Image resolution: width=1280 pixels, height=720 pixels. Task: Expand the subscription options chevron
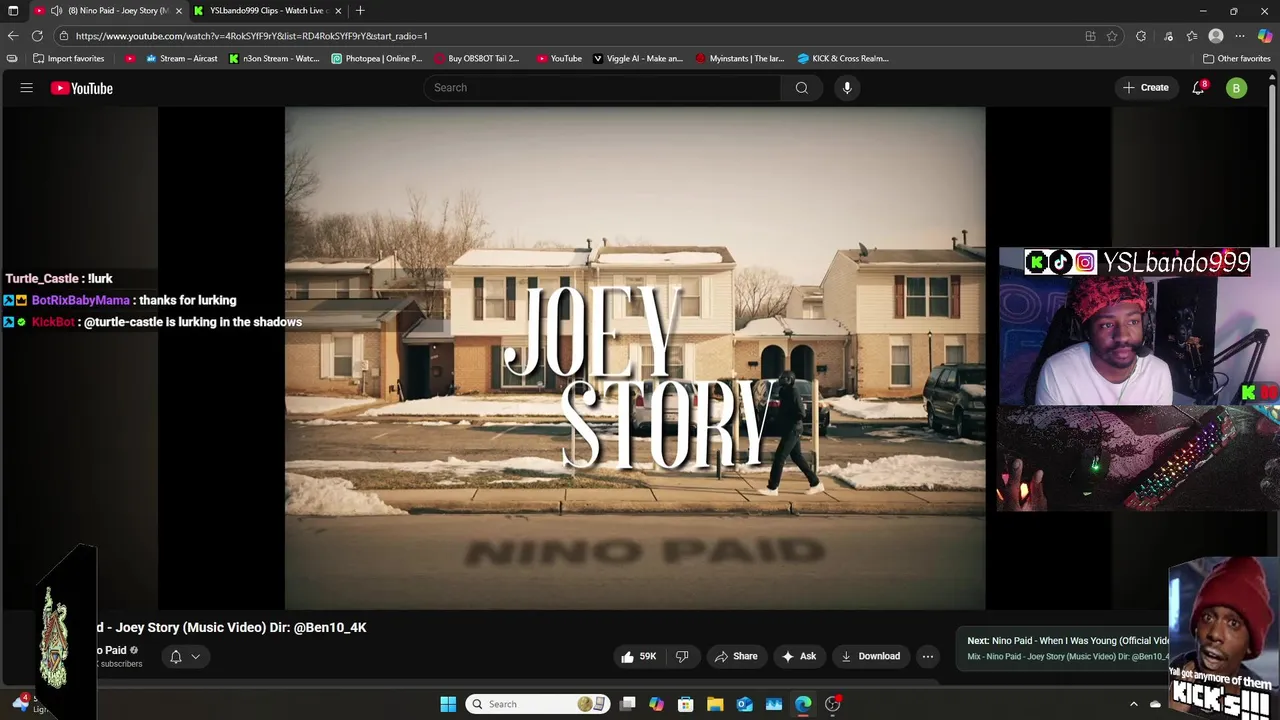coord(196,657)
